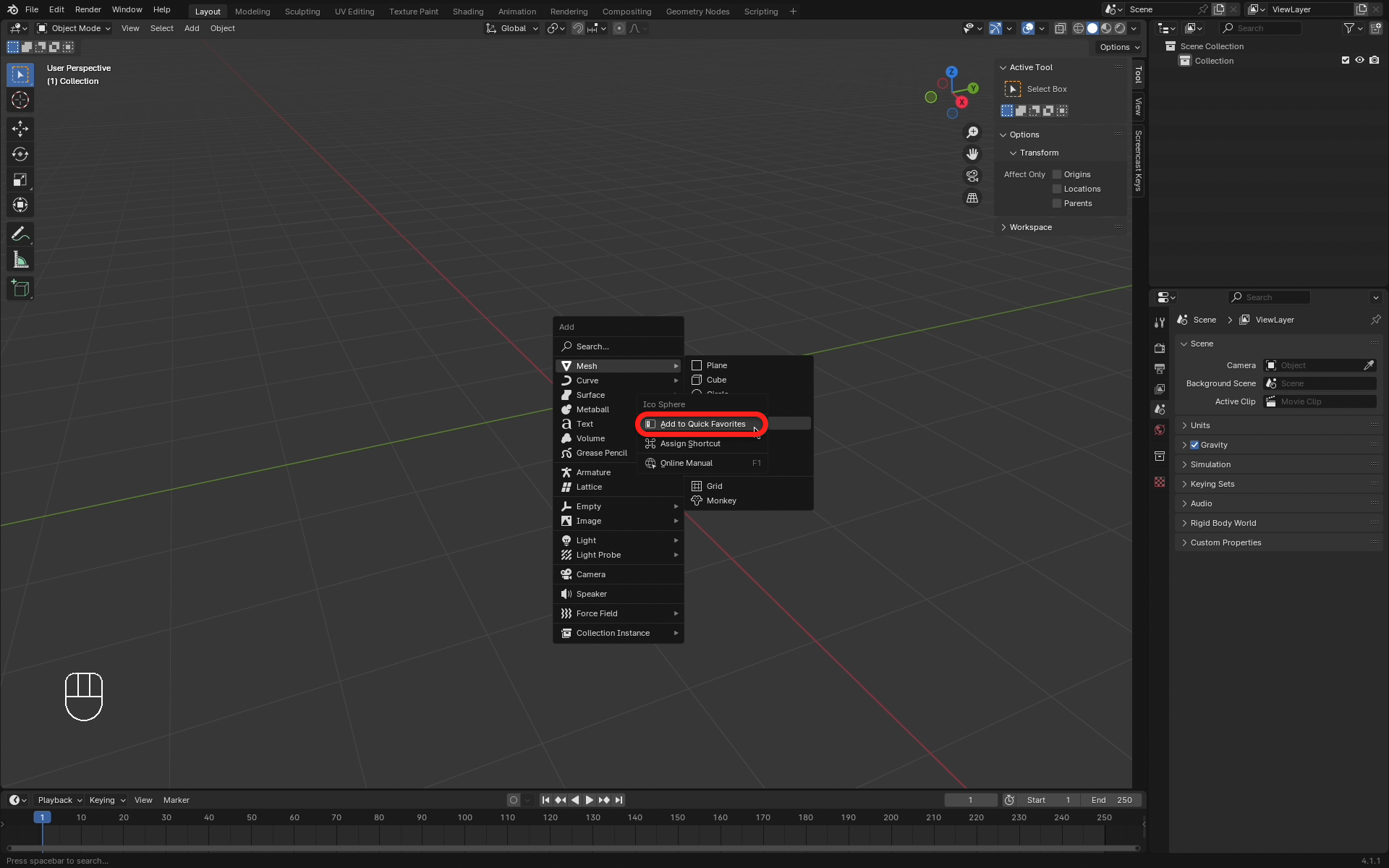Select the Annotate tool
Image resolution: width=1389 pixels, height=868 pixels.
coord(20,234)
